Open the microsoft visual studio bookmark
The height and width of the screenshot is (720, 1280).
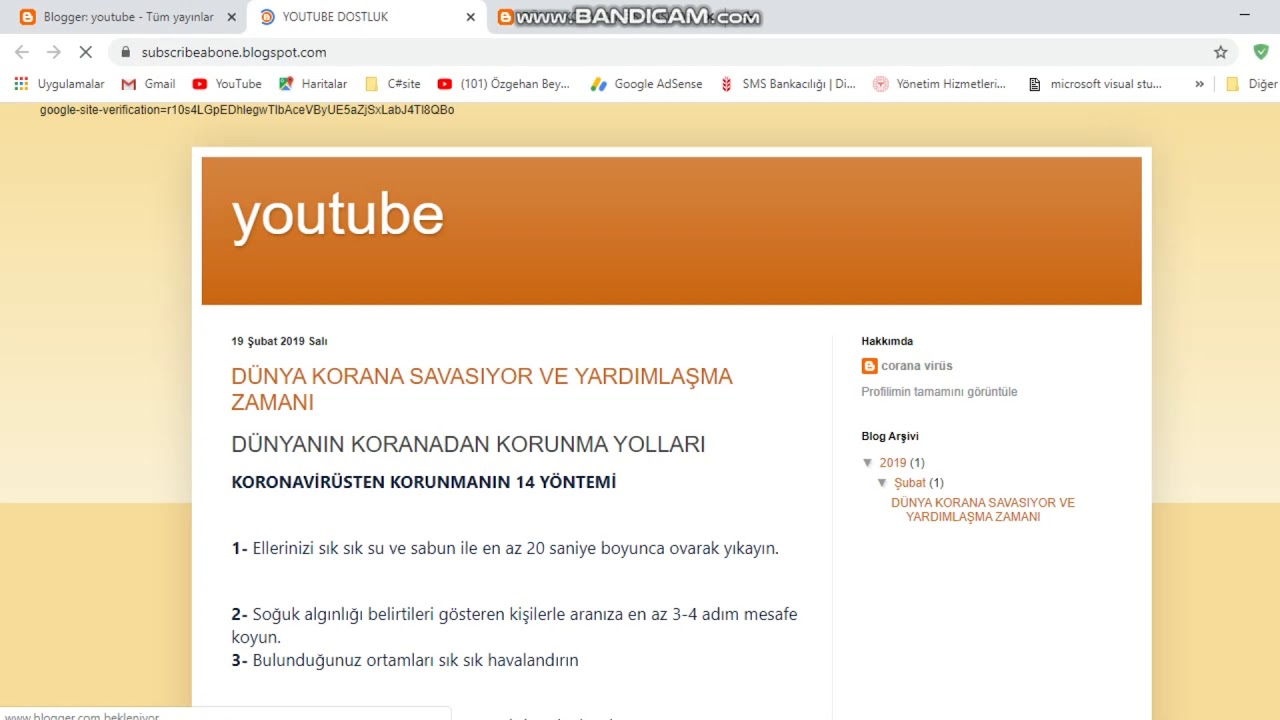point(1095,84)
